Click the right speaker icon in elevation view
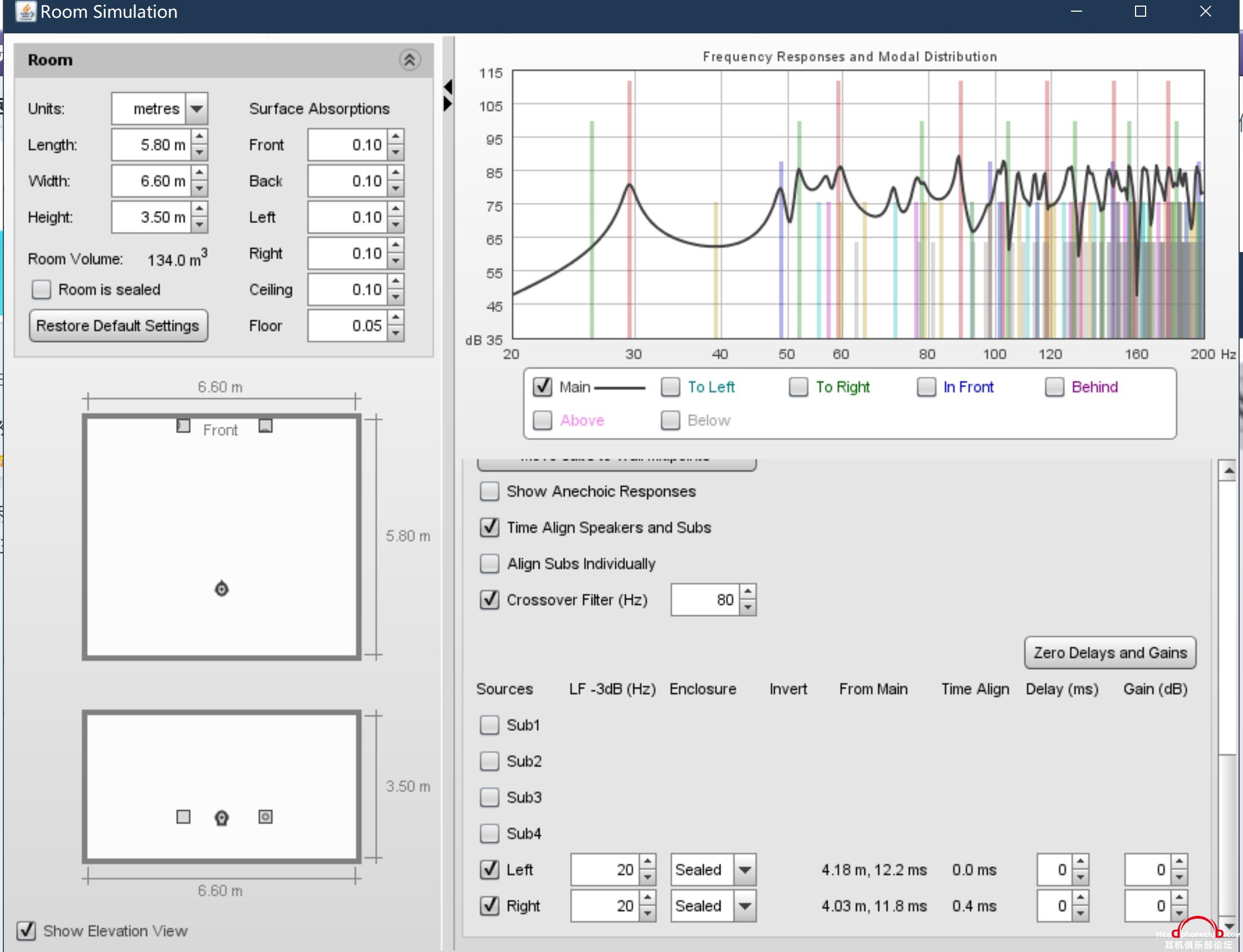The height and width of the screenshot is (952, 1243). (266, 817)
